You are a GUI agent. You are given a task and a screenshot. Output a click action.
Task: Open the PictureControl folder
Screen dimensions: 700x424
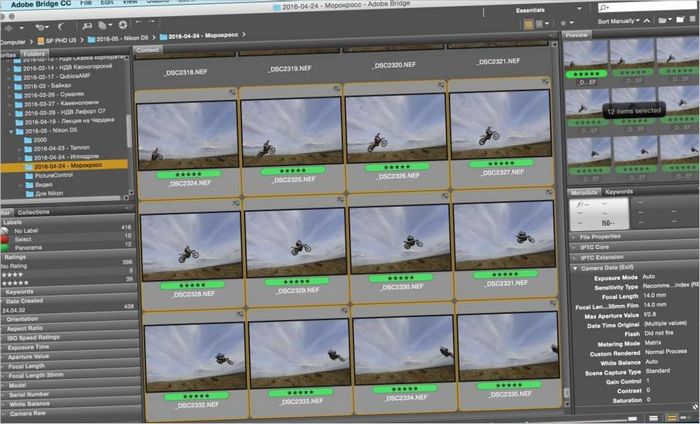54,175
